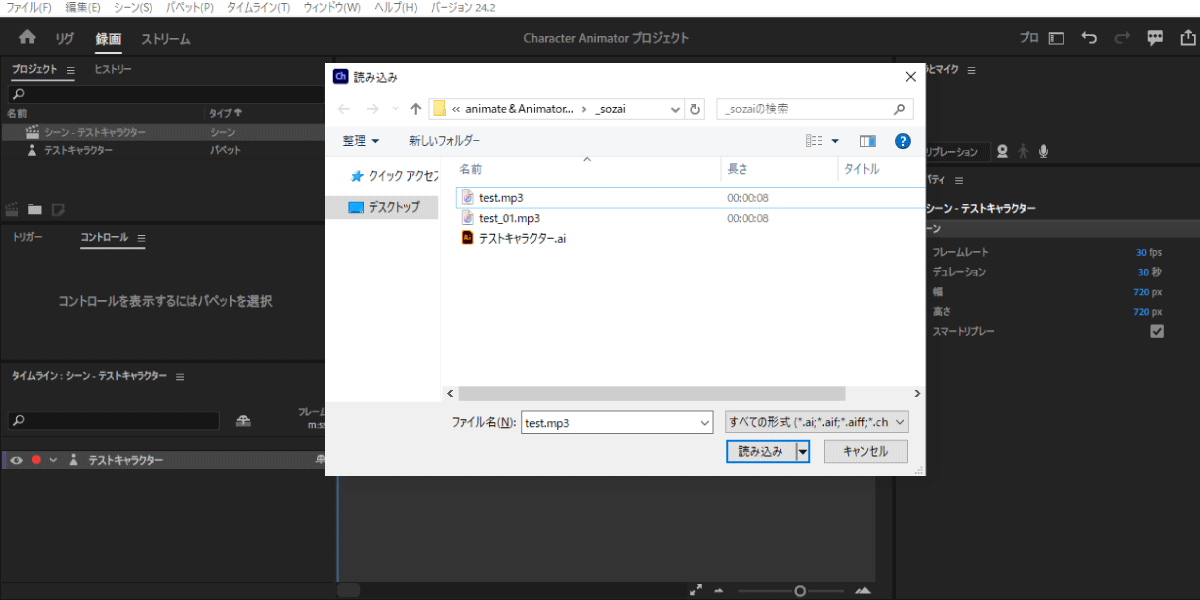Click the puppet icon on the timeline track

point(73,460)
